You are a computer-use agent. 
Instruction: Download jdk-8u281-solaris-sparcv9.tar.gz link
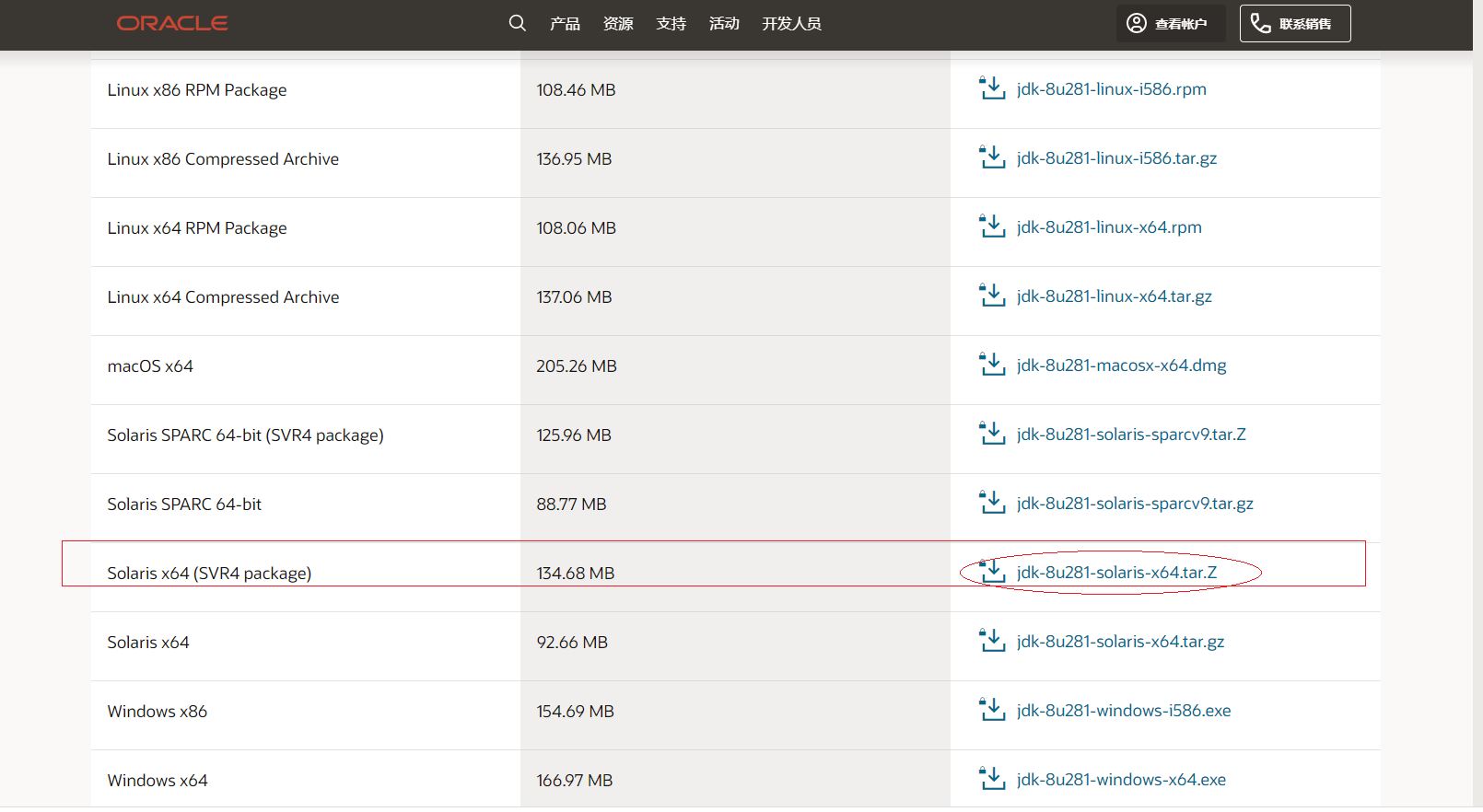coord(1135,504)
